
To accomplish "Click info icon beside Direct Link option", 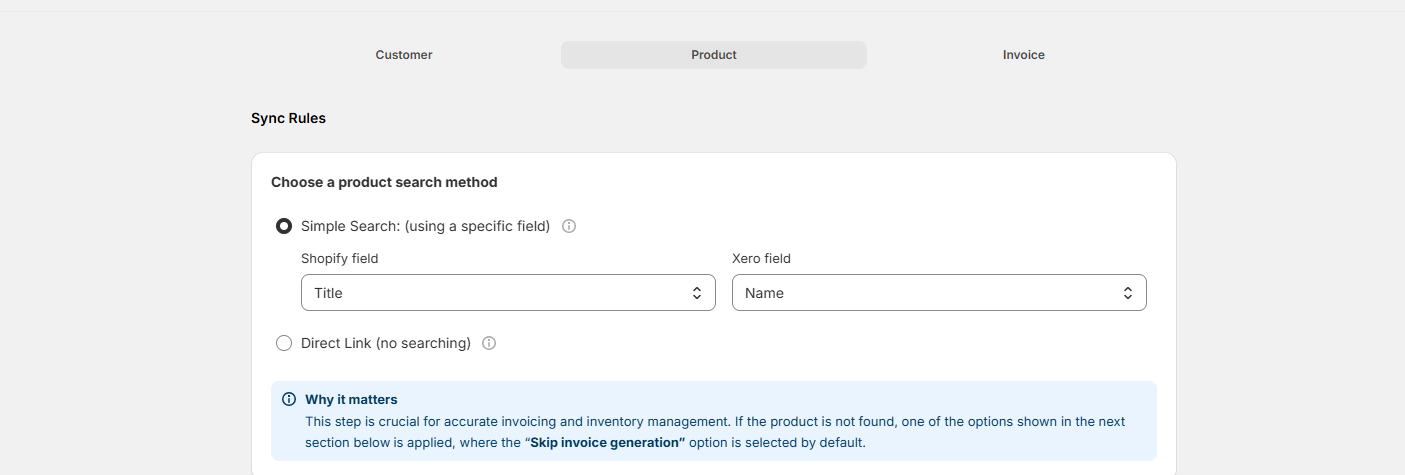I will pos(489,343).
